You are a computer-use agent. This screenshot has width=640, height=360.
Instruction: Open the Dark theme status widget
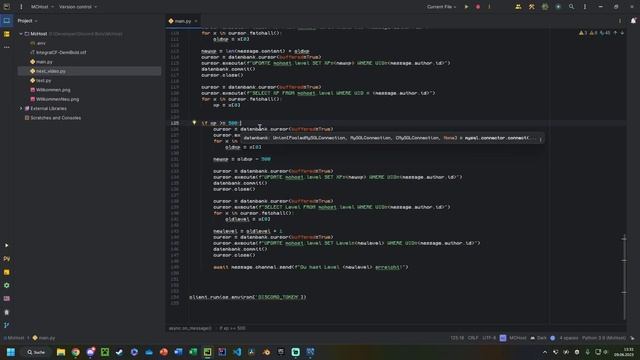(x=538, y=338)
